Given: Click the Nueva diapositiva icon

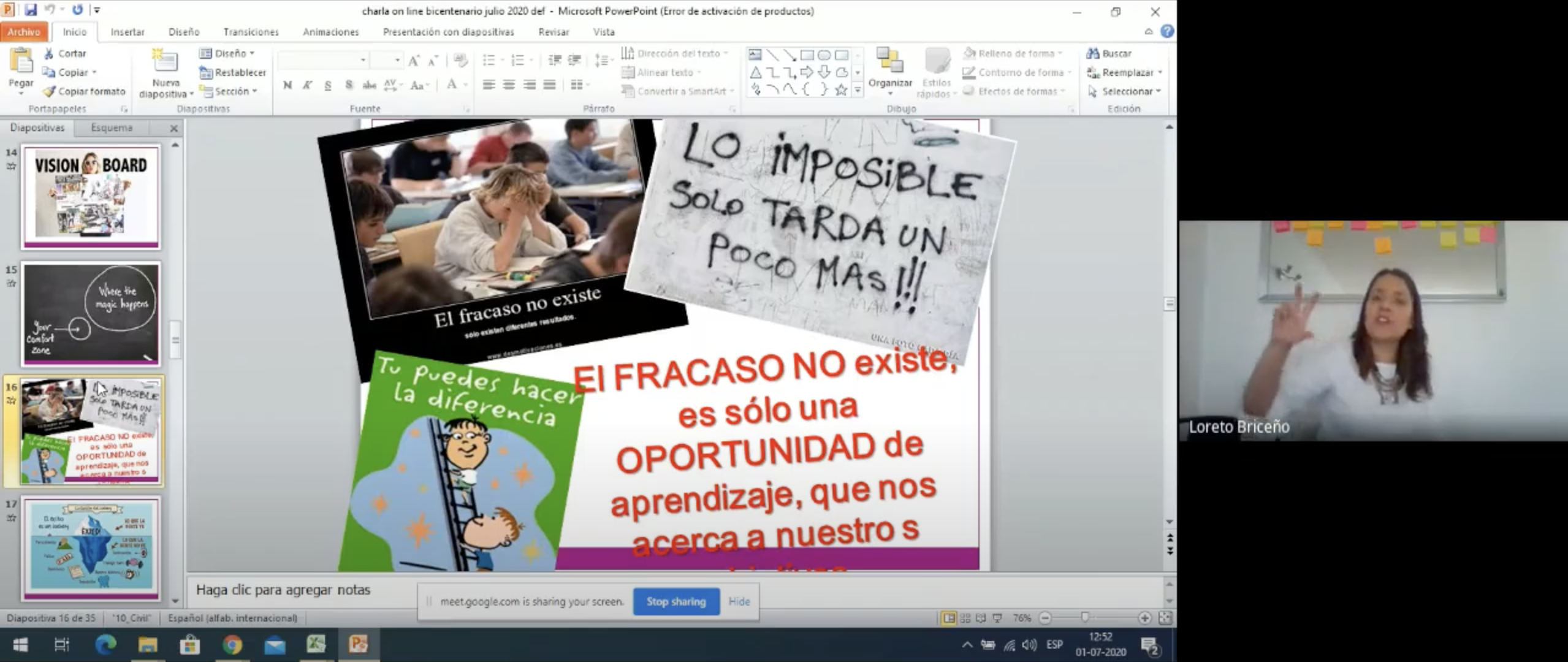Looking at the screenshot, I should pos(165,61).
